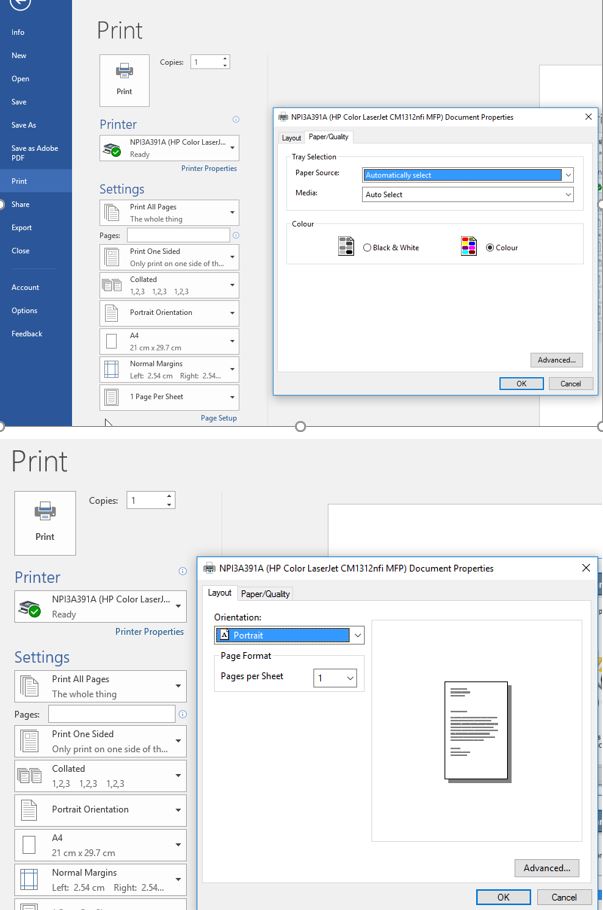Click the page layout preview thumbnail in dialog
Image resolution: width=603 pixels, height=910 pixels.
pyautogui.click(x=476, y=731)
